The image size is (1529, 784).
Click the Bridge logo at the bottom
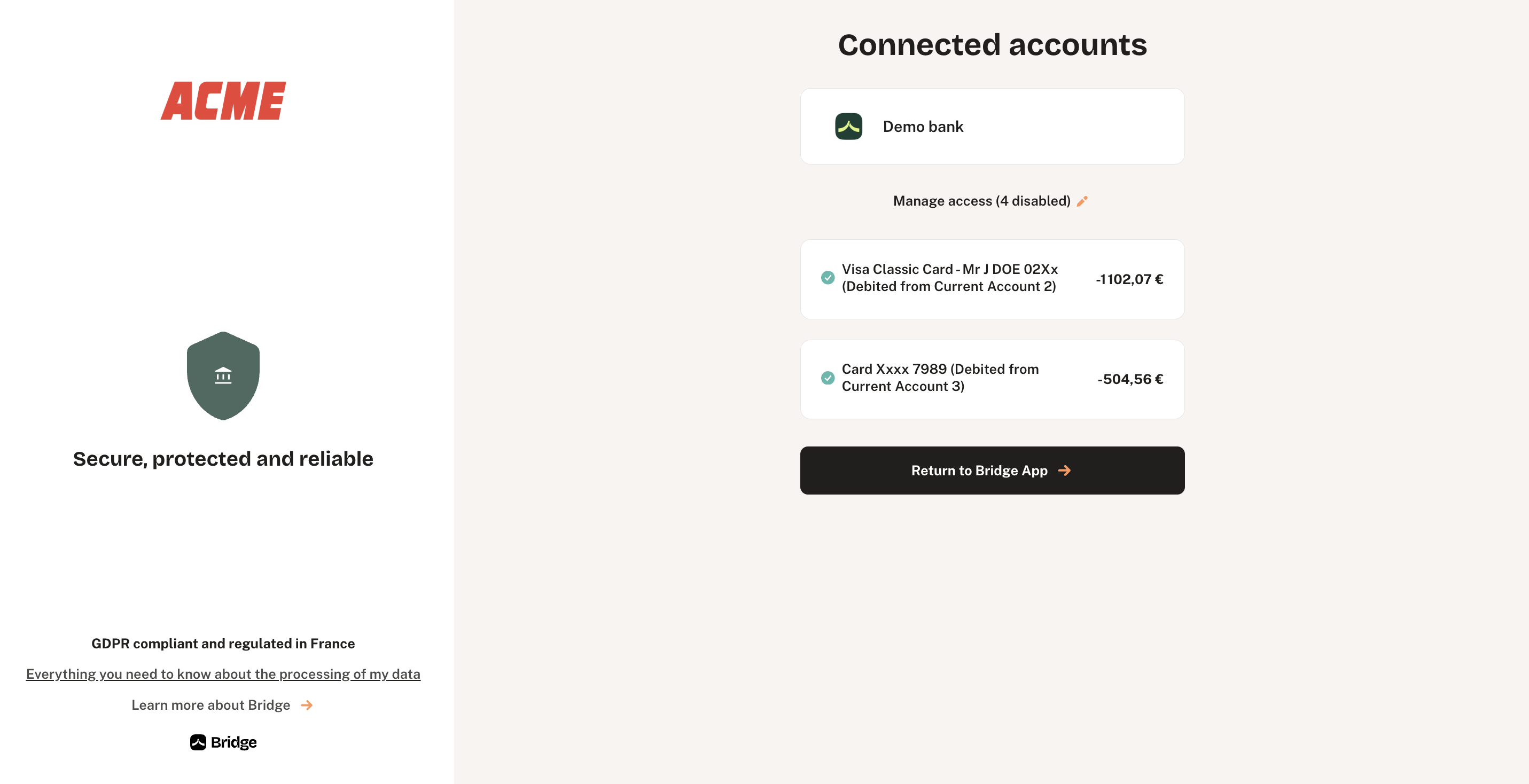tap(223, 742)
